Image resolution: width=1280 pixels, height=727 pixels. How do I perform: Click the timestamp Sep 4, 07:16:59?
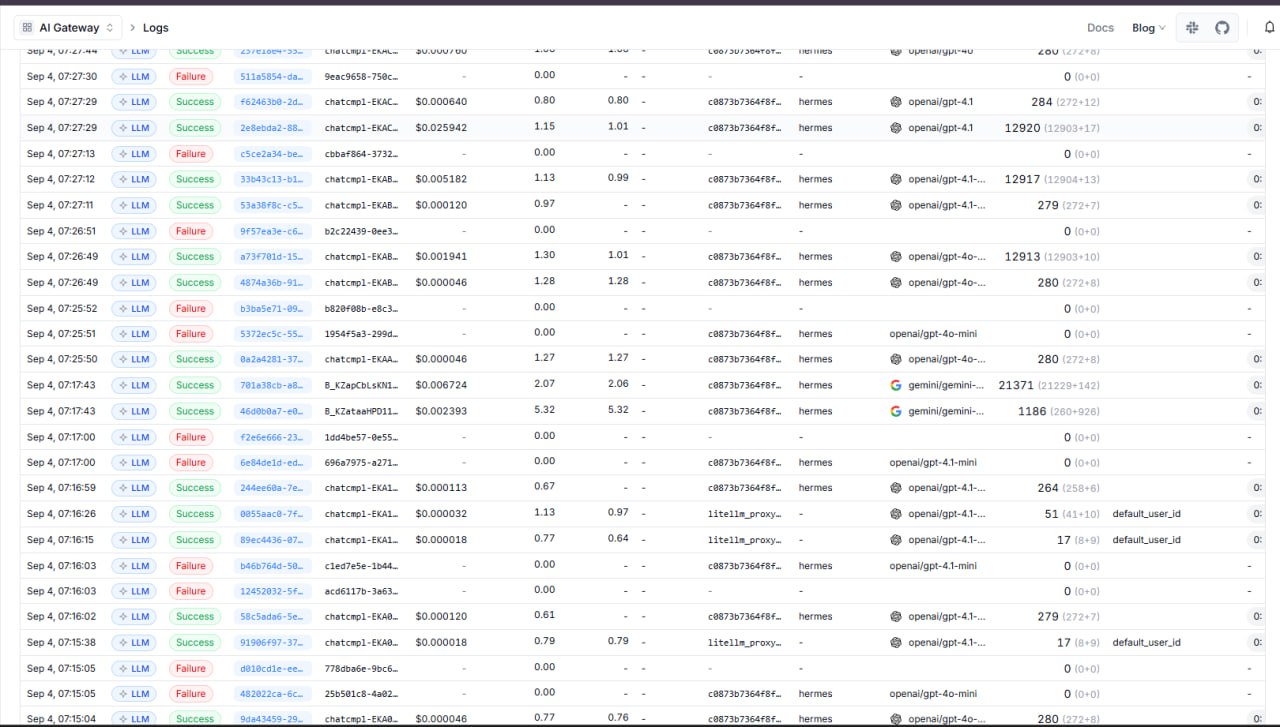click(x=61, y=488)
